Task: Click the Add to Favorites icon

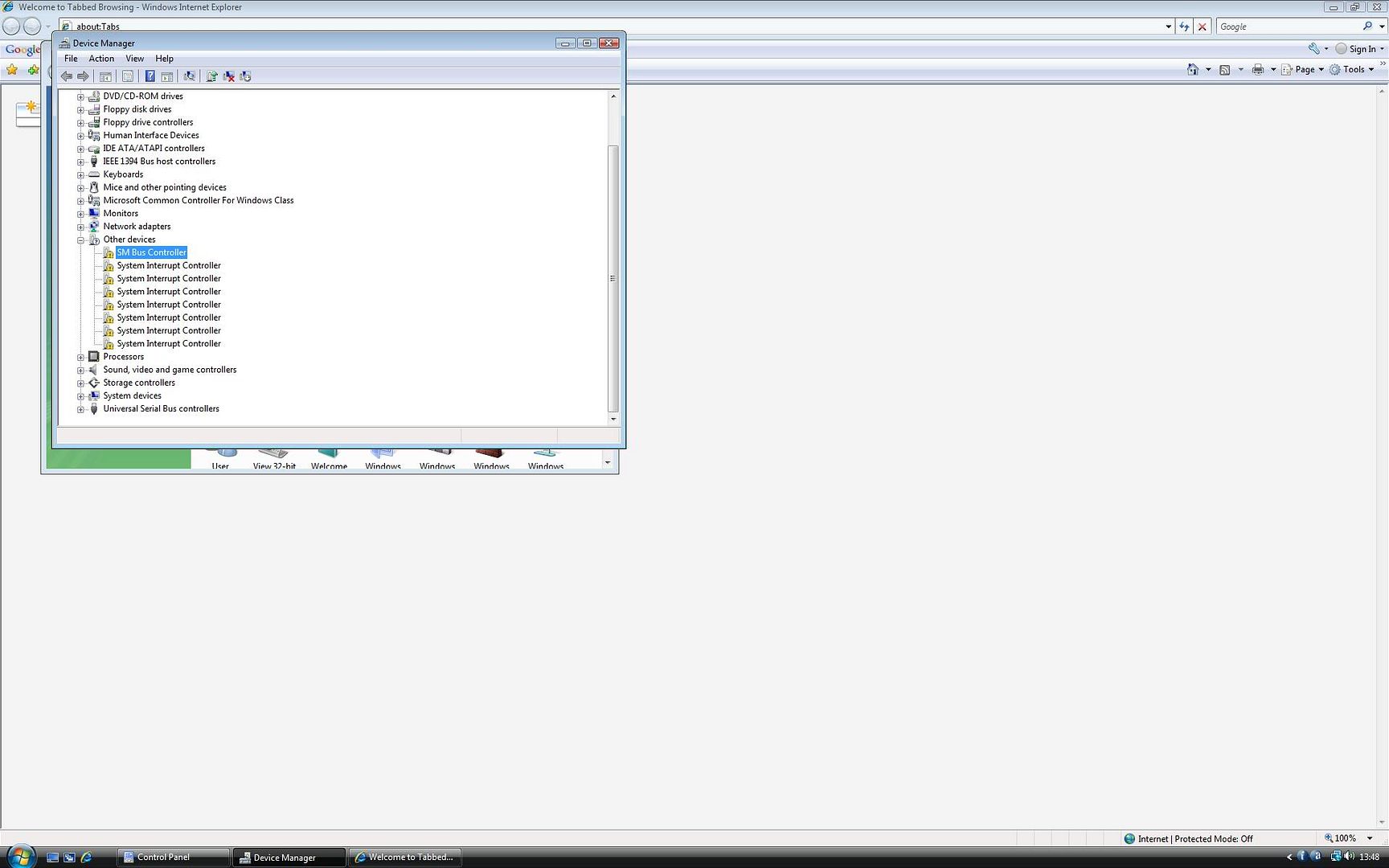Action: tap(33, 70)
